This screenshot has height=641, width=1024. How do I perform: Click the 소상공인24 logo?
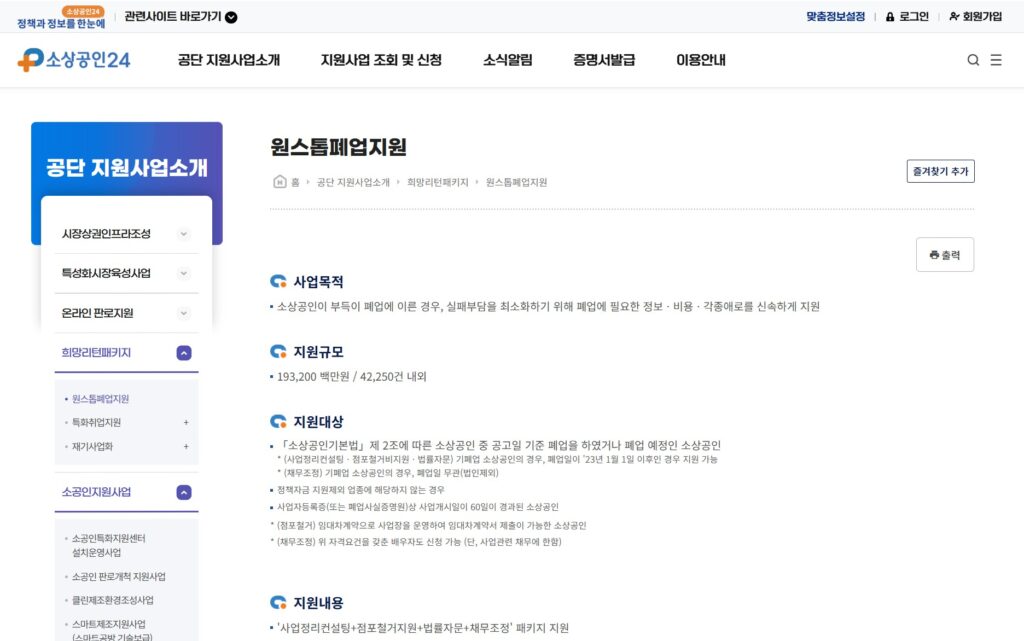click(x=73, y=60)
